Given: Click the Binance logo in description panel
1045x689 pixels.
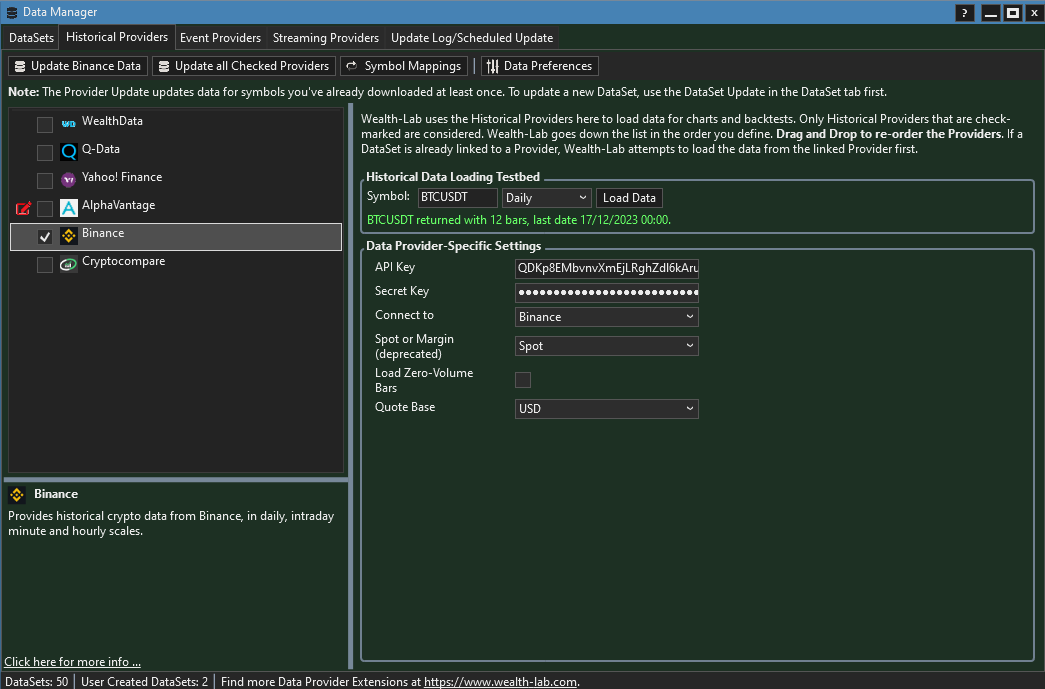Looking at the screenshot, I should pos(17,494).
